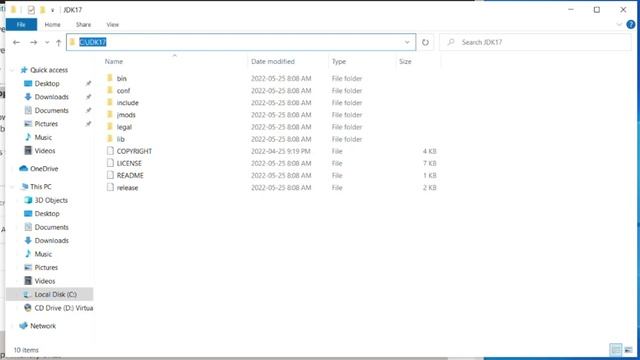Select the bin folder icon

coord(110,78)
